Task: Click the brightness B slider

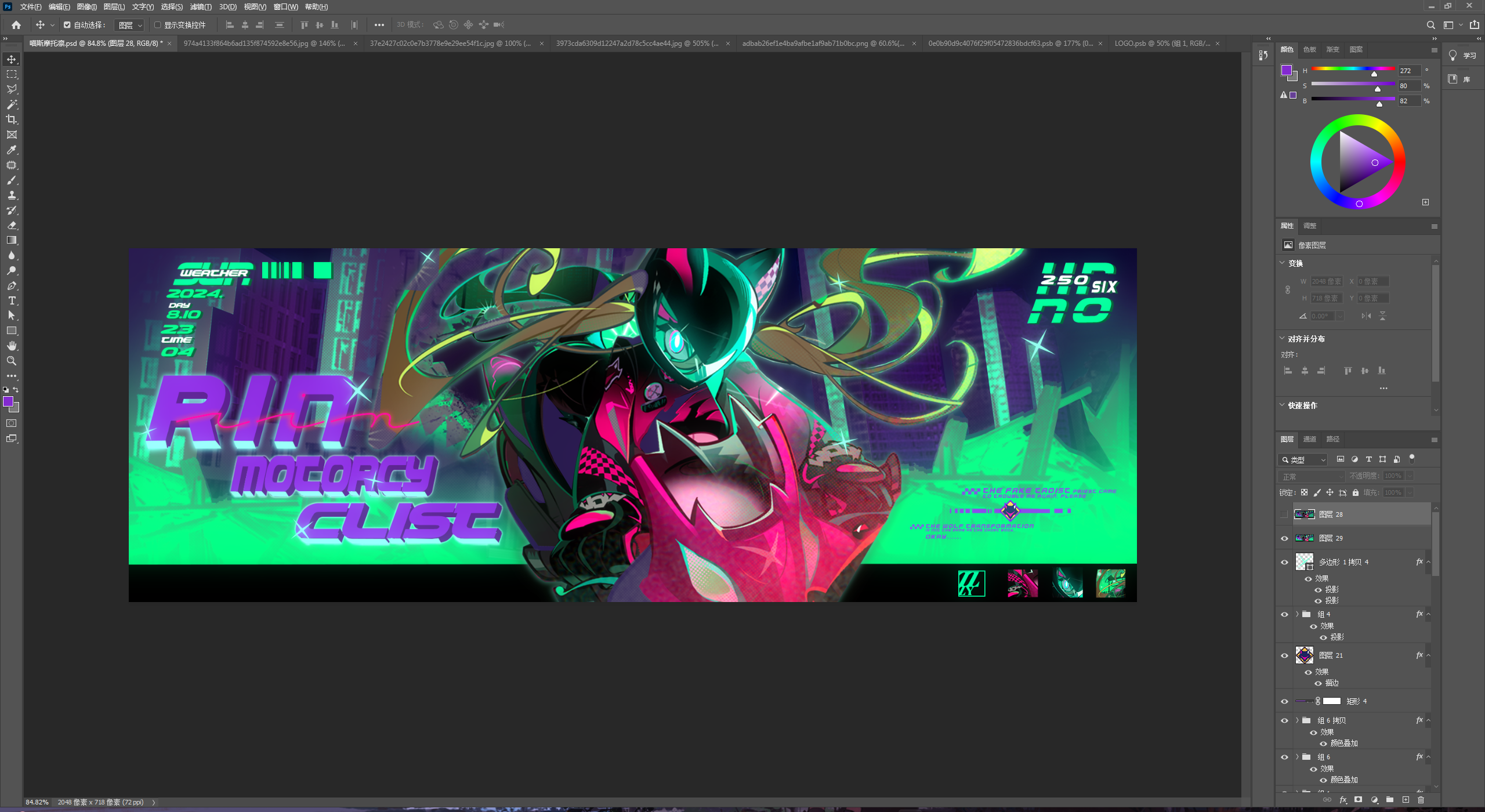Action: point(1353,100)
